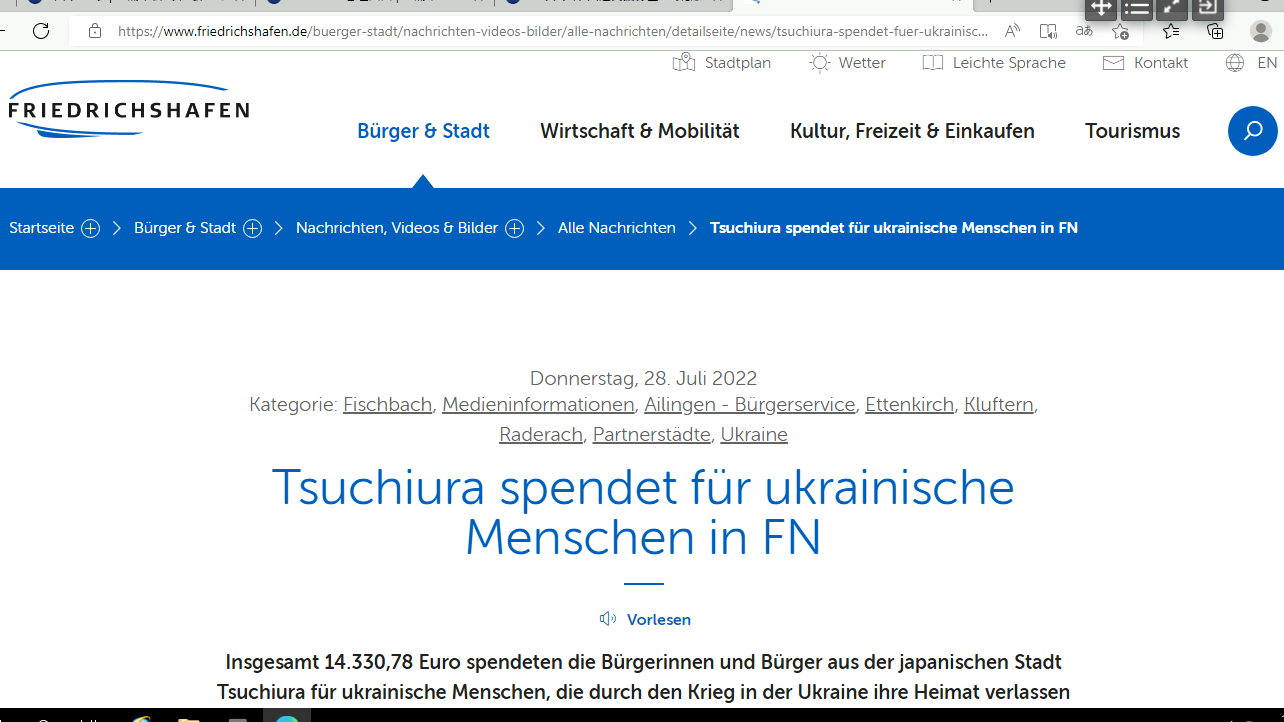Viewport: 1284px width, 722px height.
Task: Open the browser profile avatar
Action: click(x=1261, y=31)
